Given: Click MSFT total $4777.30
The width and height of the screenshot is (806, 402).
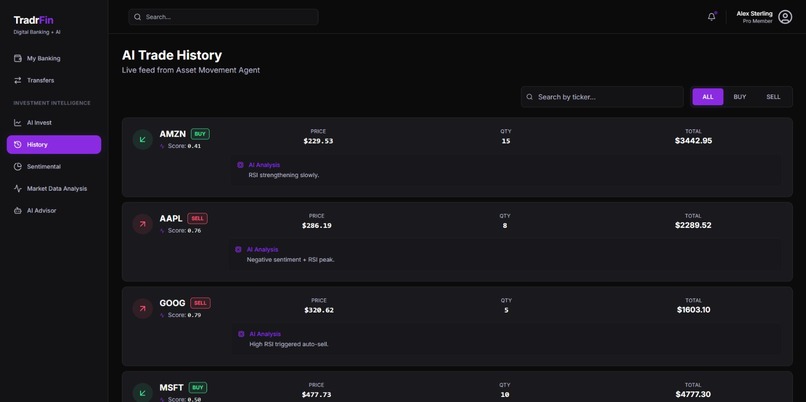Looking at the screenshot, I should (693, 394).
